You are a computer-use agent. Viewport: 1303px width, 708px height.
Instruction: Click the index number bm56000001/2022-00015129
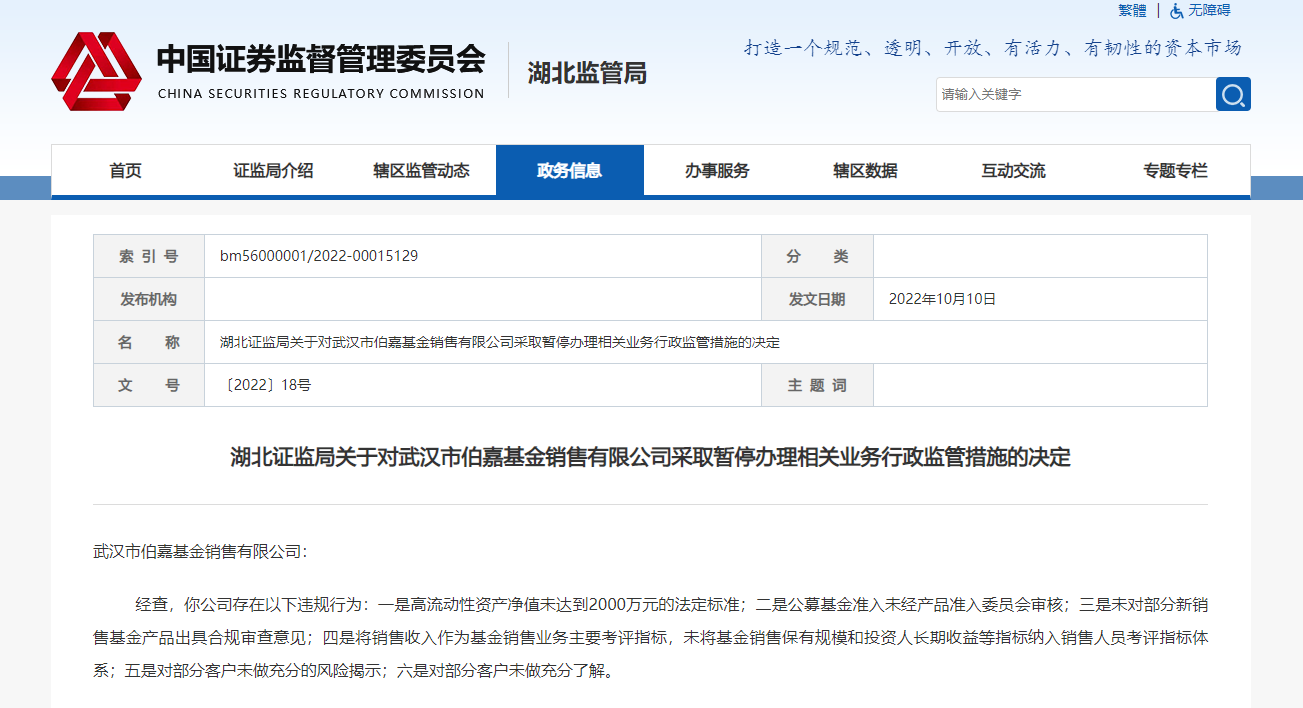(319, 256)
